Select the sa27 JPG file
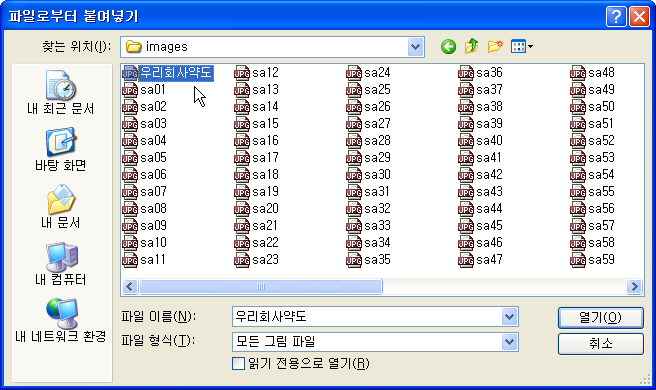 [x=369, y=123]
